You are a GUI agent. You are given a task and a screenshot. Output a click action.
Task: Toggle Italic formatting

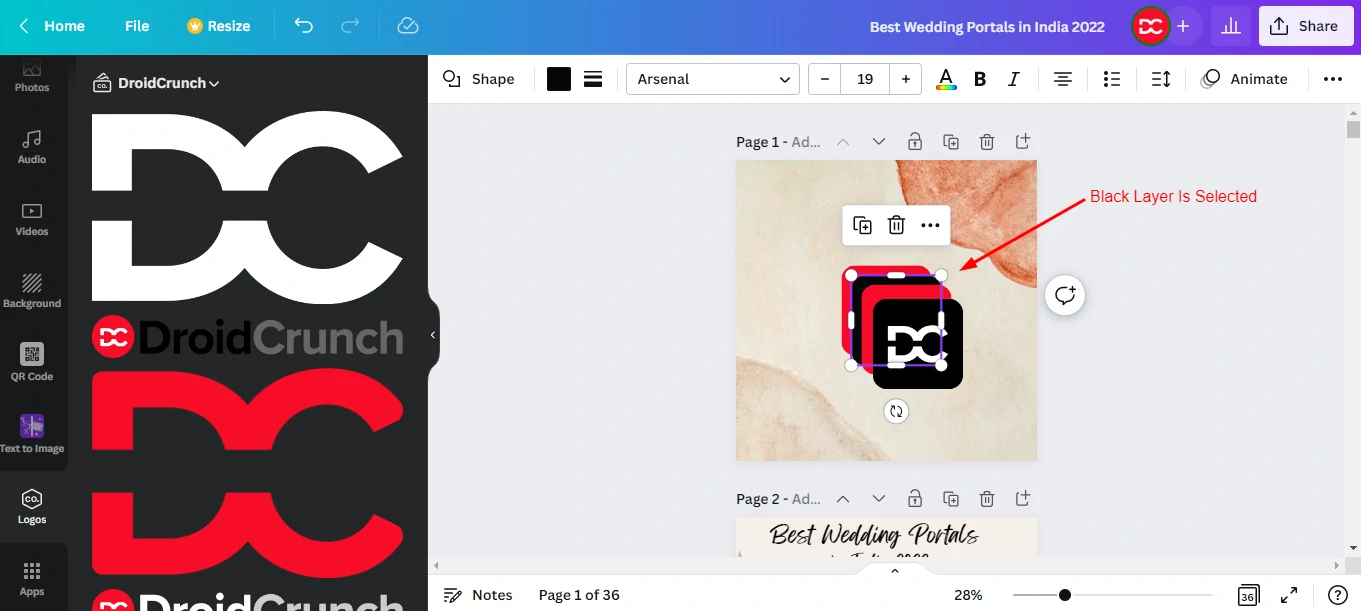coord(1013,79)
